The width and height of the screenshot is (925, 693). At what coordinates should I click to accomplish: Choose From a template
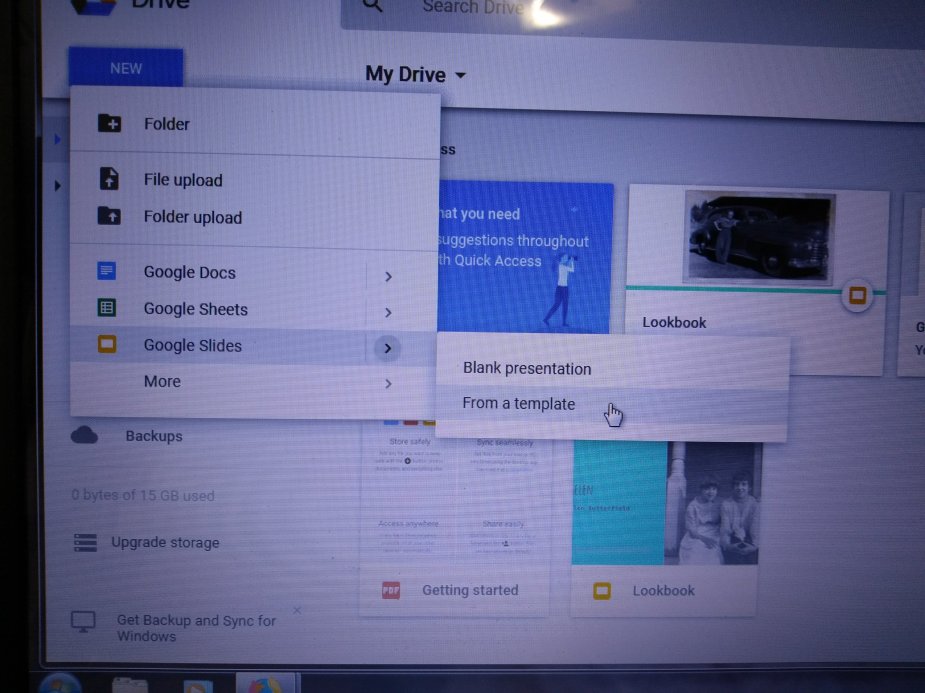click(519, 404)
